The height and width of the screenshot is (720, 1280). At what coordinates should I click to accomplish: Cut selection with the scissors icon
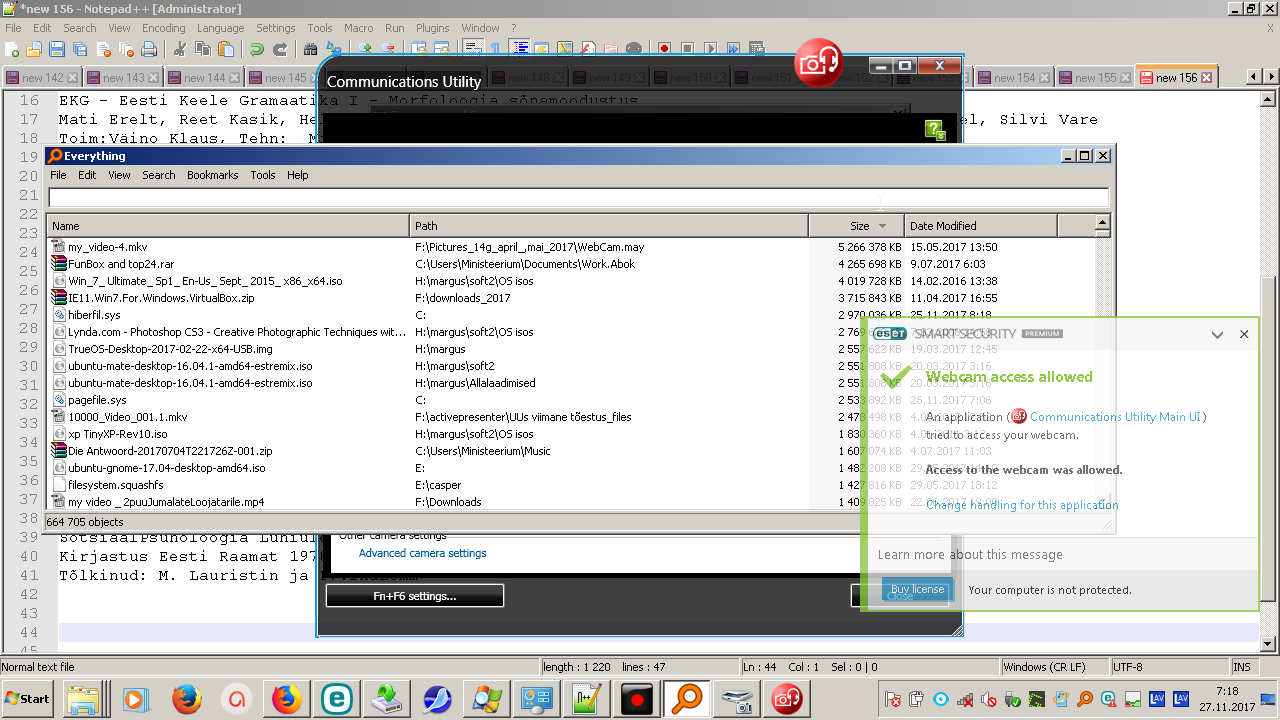click(x=180, y=48)
